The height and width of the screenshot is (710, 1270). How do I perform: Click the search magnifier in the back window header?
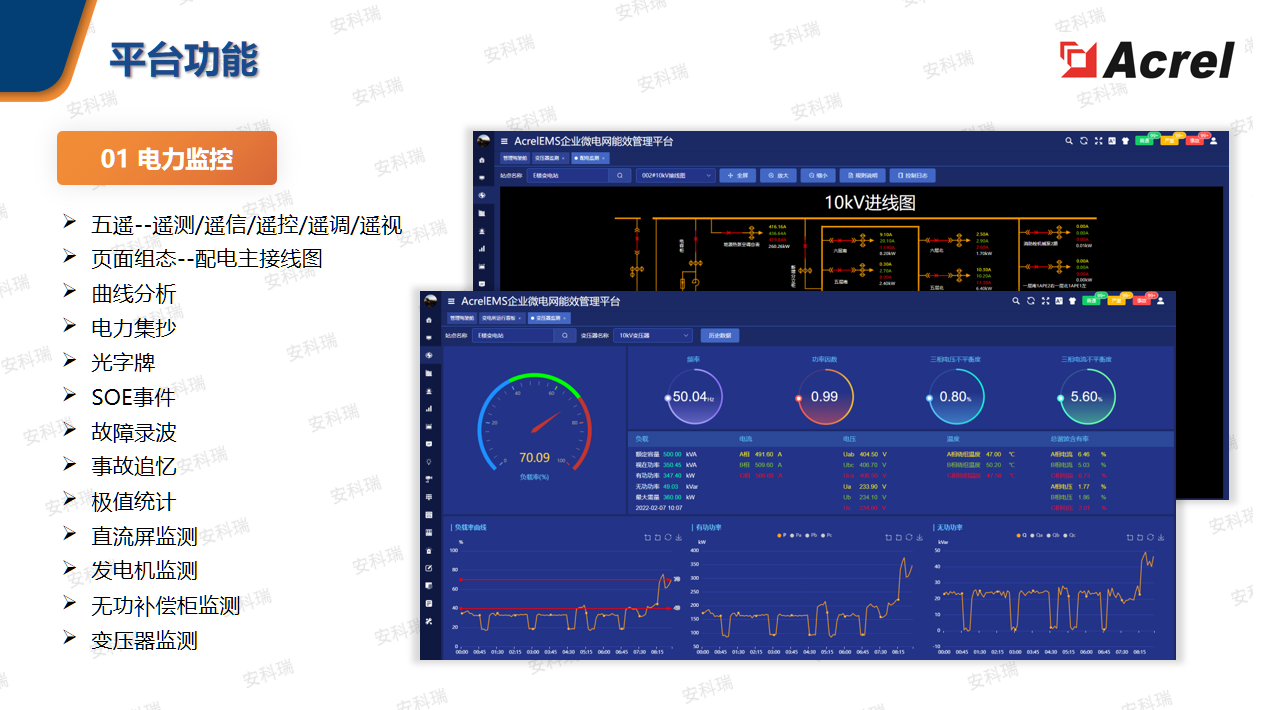point(1069,141)
